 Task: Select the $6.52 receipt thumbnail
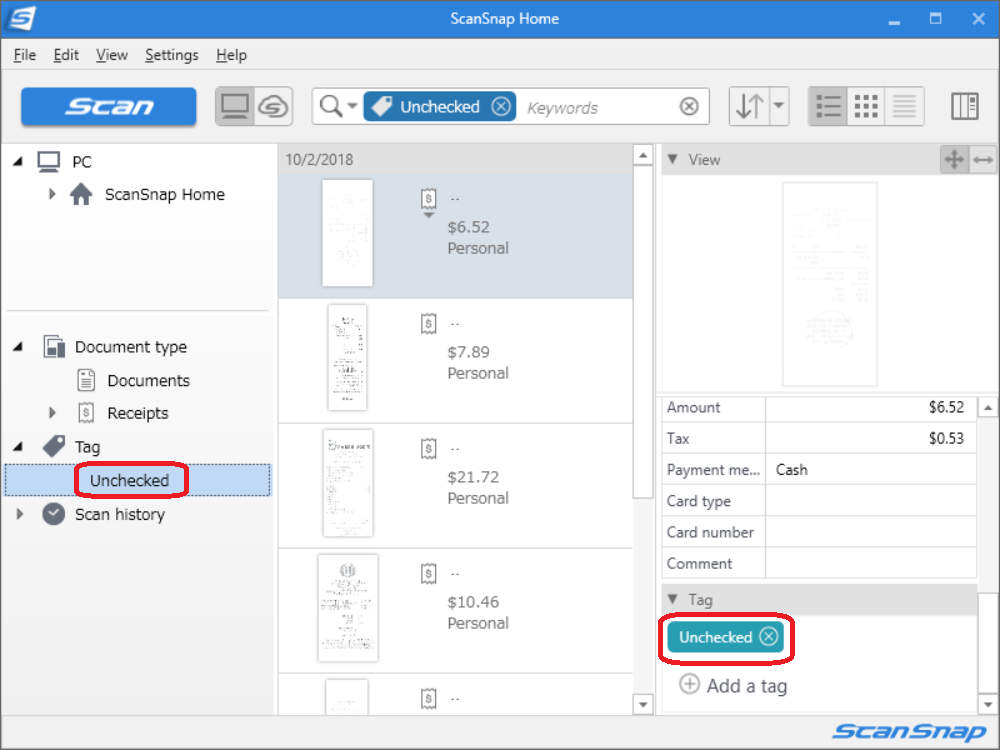pos(347,233)
